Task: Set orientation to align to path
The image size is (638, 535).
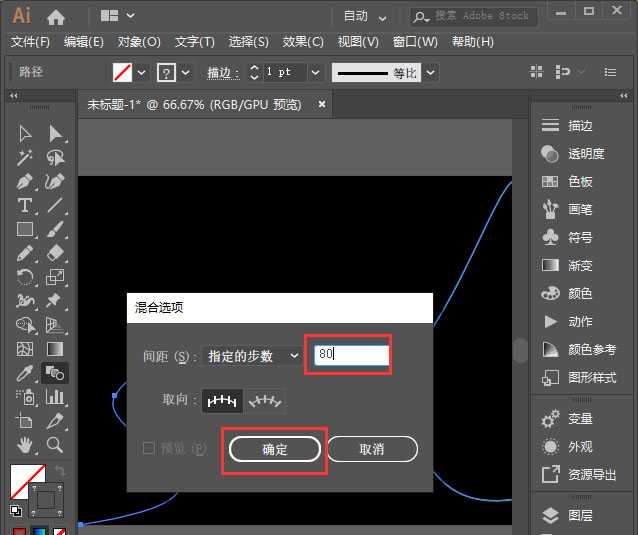Action: click(x=265, y=400)
